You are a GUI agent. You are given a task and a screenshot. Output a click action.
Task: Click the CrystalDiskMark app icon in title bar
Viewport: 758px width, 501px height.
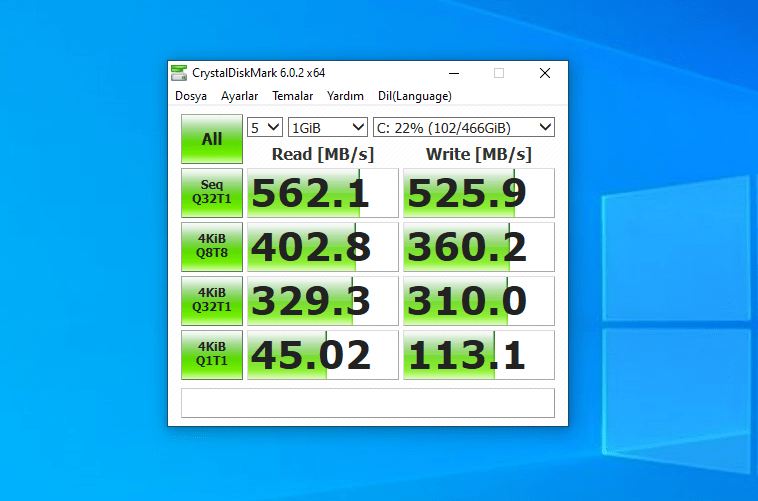179,73
